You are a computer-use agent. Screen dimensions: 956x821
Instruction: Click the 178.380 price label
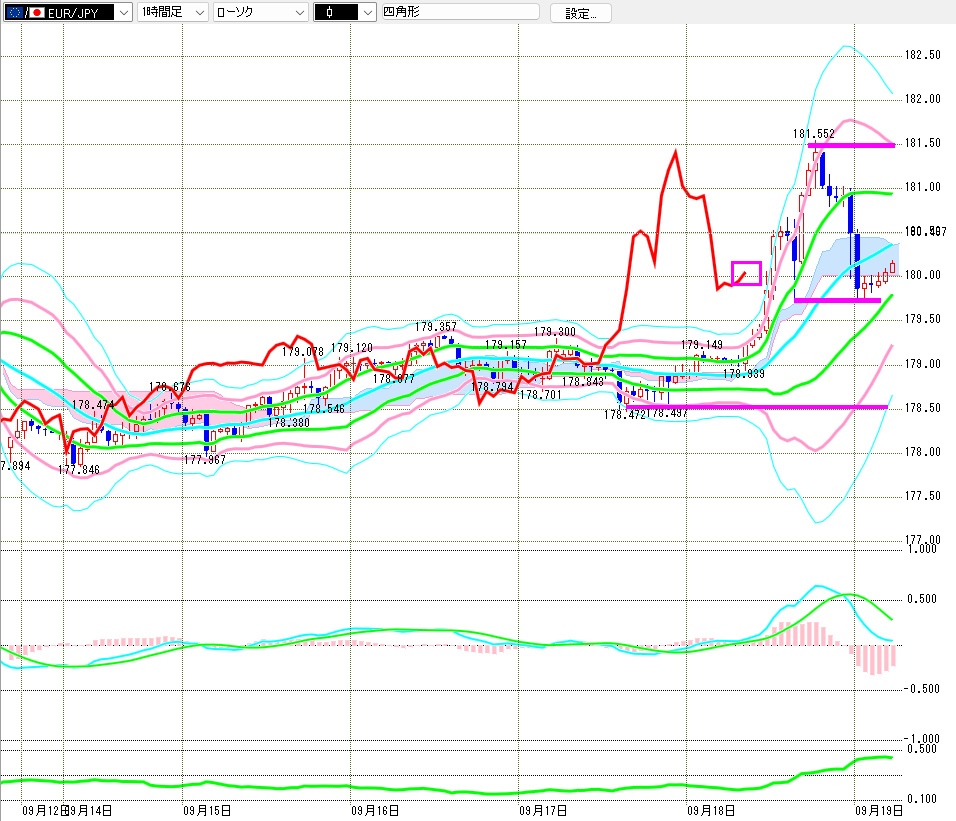[x=288, y=422]
